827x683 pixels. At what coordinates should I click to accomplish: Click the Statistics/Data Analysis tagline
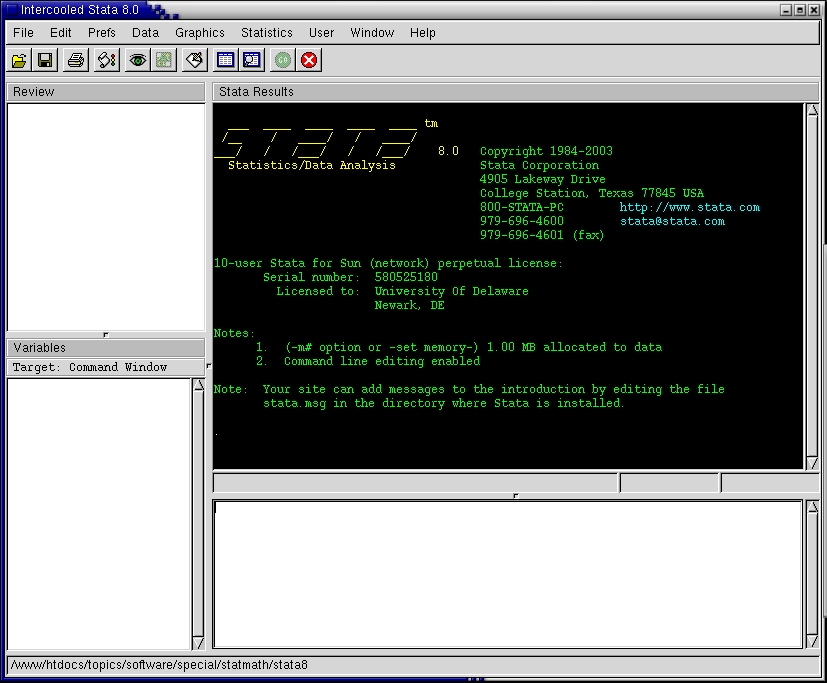(x=312, y=165)
